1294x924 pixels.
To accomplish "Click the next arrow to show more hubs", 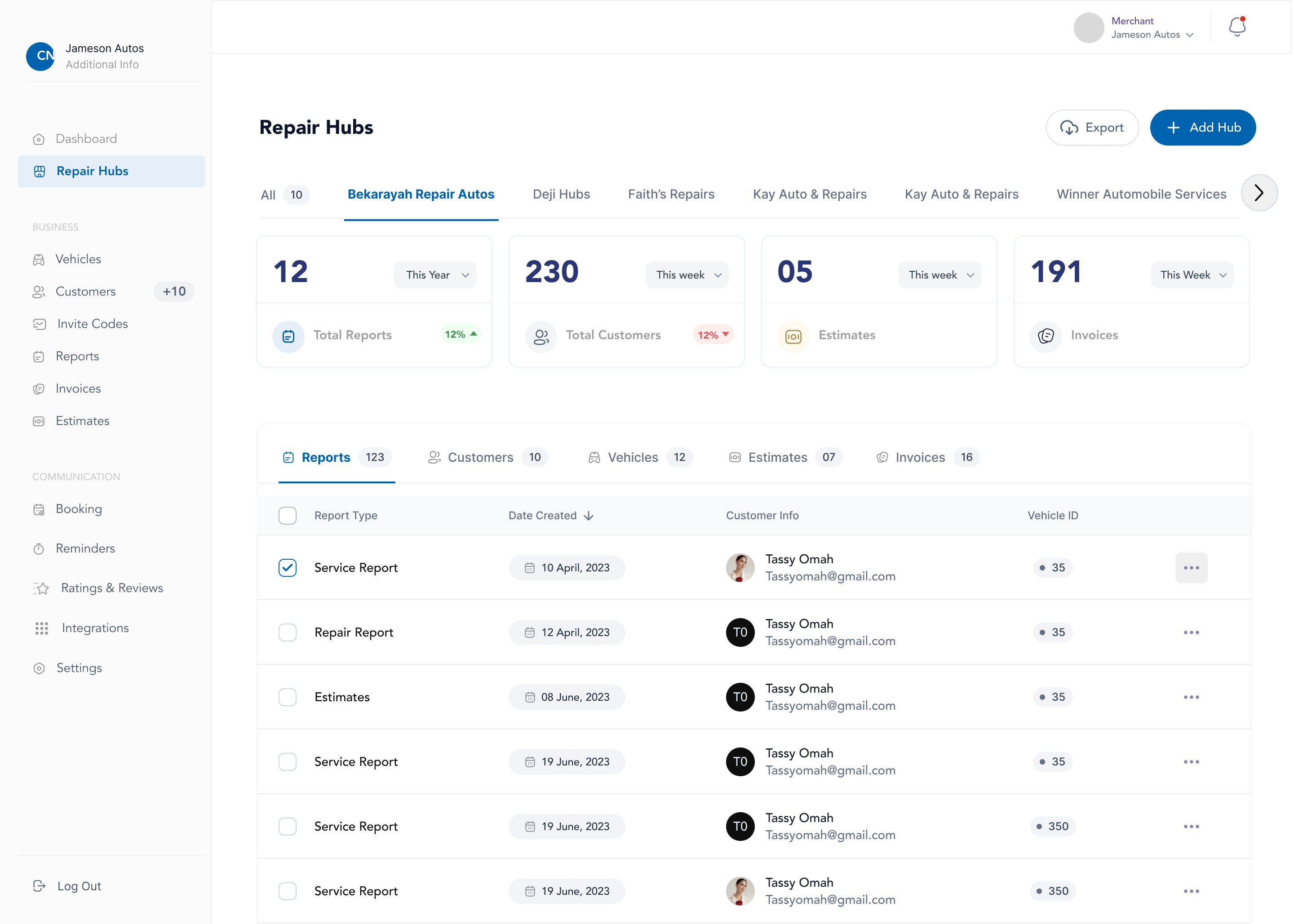I will point(1259,193).
